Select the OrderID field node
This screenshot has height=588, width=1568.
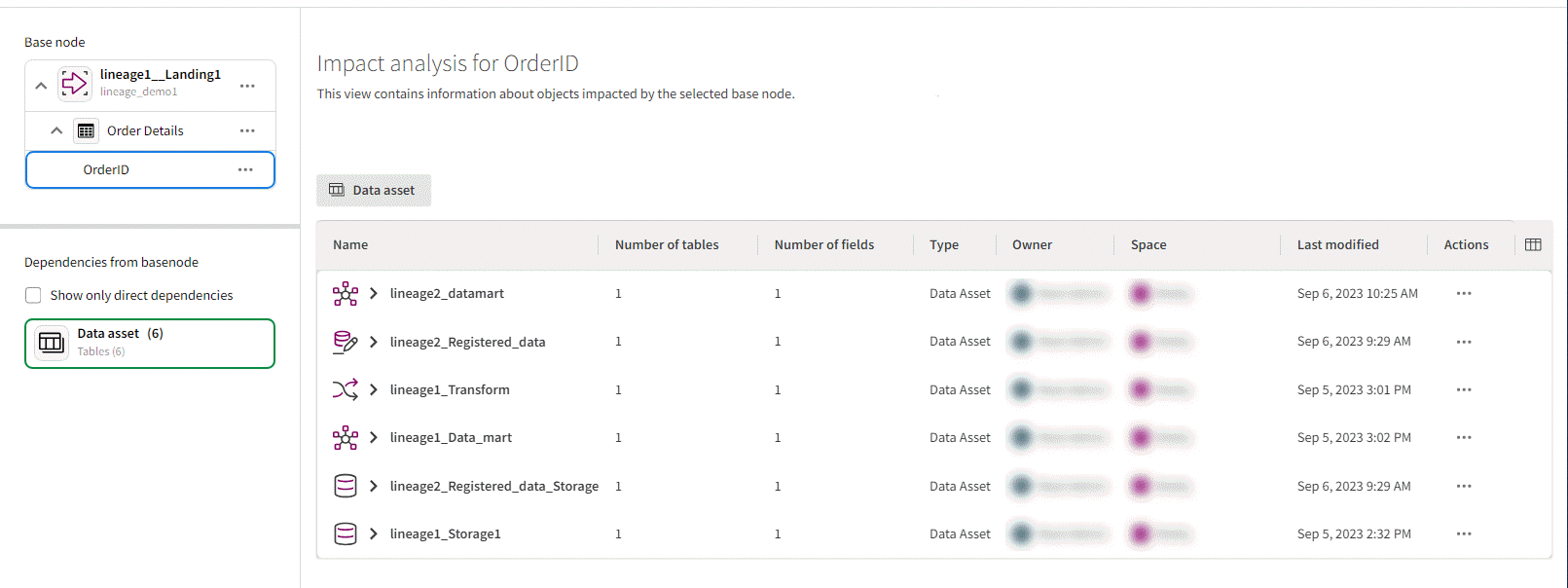pyautogui.click(x=107, y=169)
